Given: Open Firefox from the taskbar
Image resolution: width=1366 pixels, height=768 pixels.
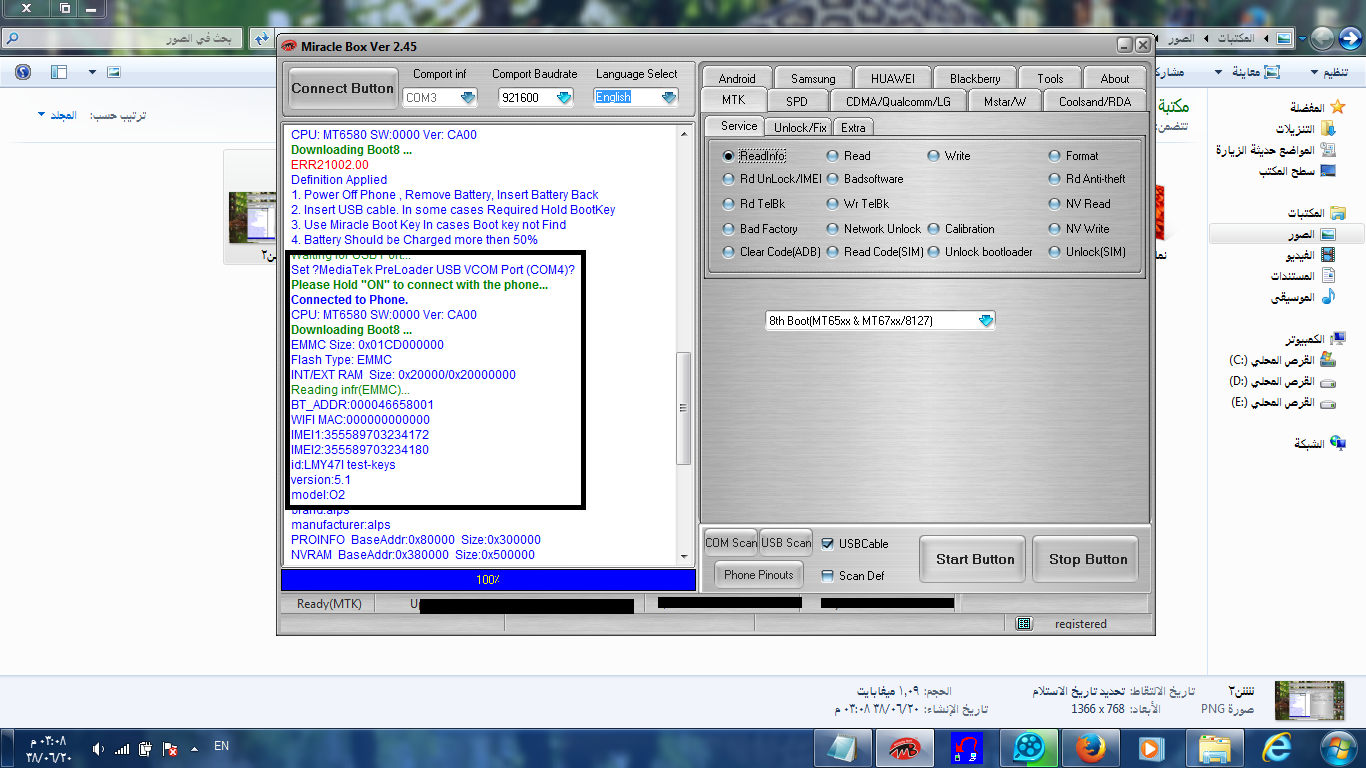Looking at the screenshot, I should (1090, 747).
